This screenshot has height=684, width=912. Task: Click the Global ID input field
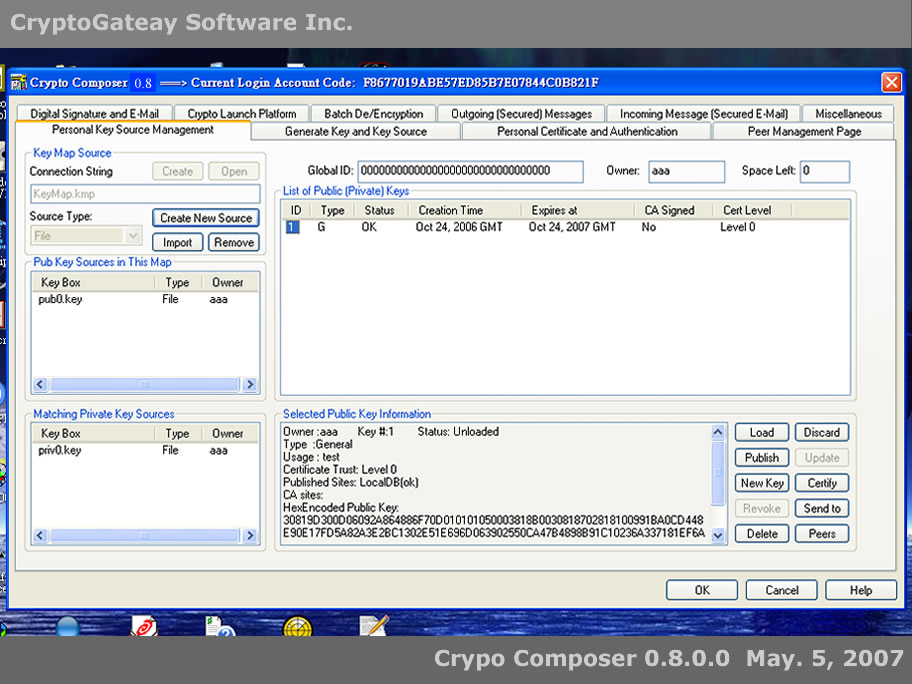coord(470,171)
